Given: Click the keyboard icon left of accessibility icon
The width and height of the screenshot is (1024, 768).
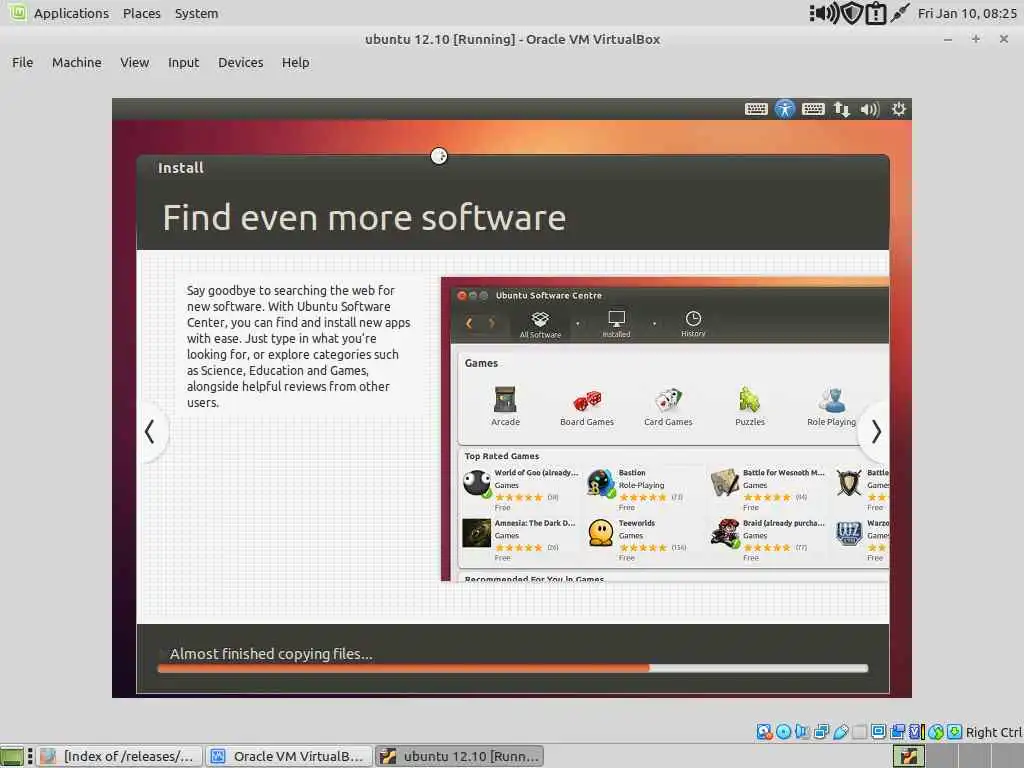Looking at the screenshot, I should 756,109.
